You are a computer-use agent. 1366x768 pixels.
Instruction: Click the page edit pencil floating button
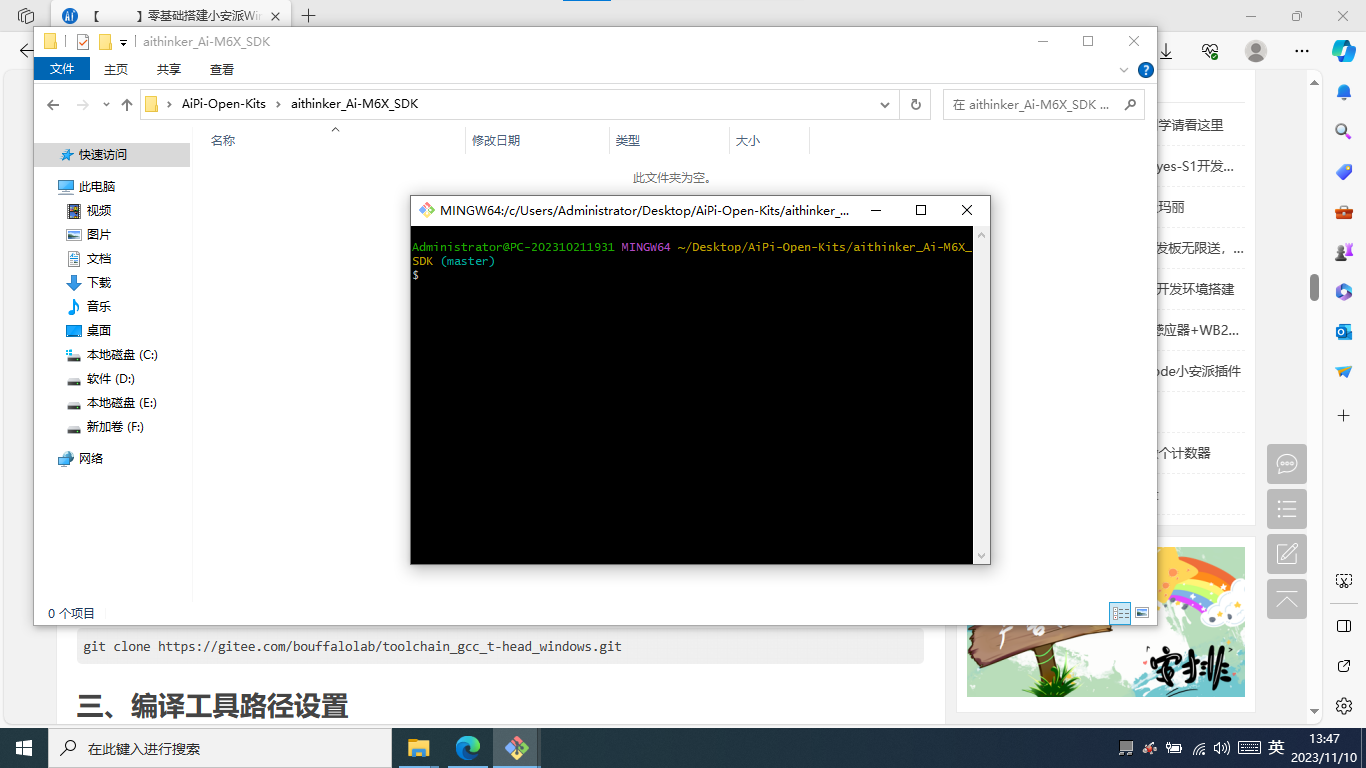point(1287,554)
